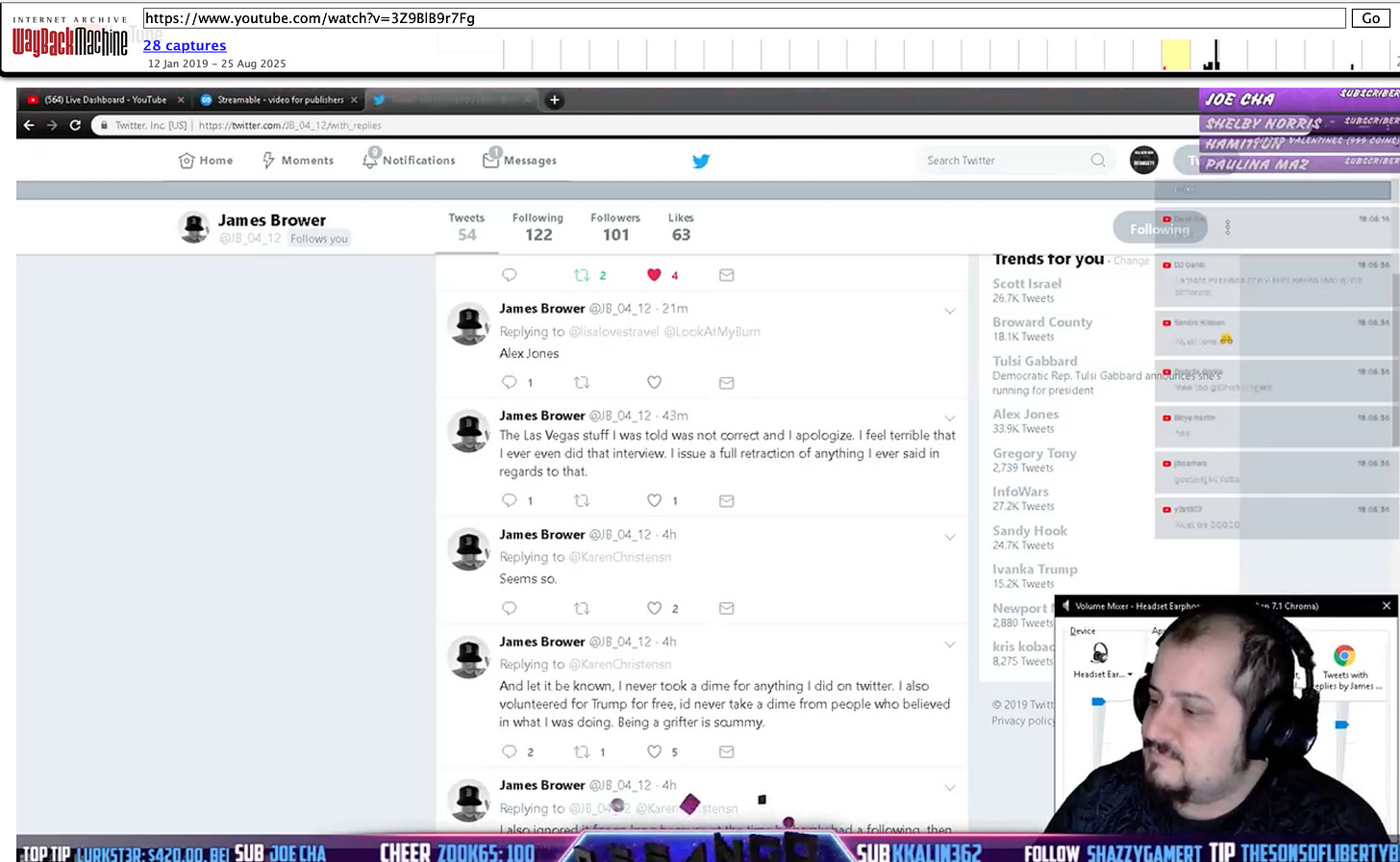Like the 'Seems so.' tweet

point(654,608)
